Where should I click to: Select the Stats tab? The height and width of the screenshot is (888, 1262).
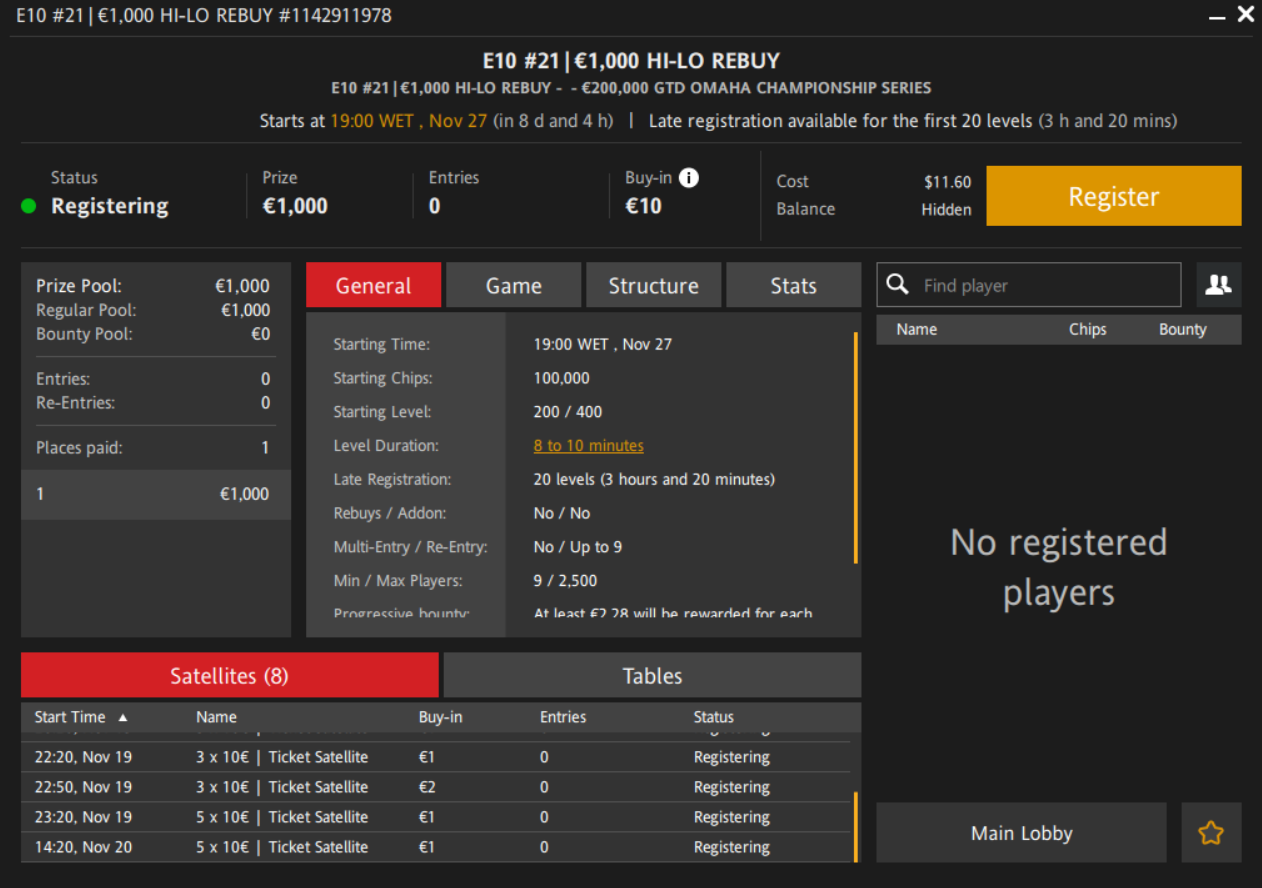click(x=793, y=286)
